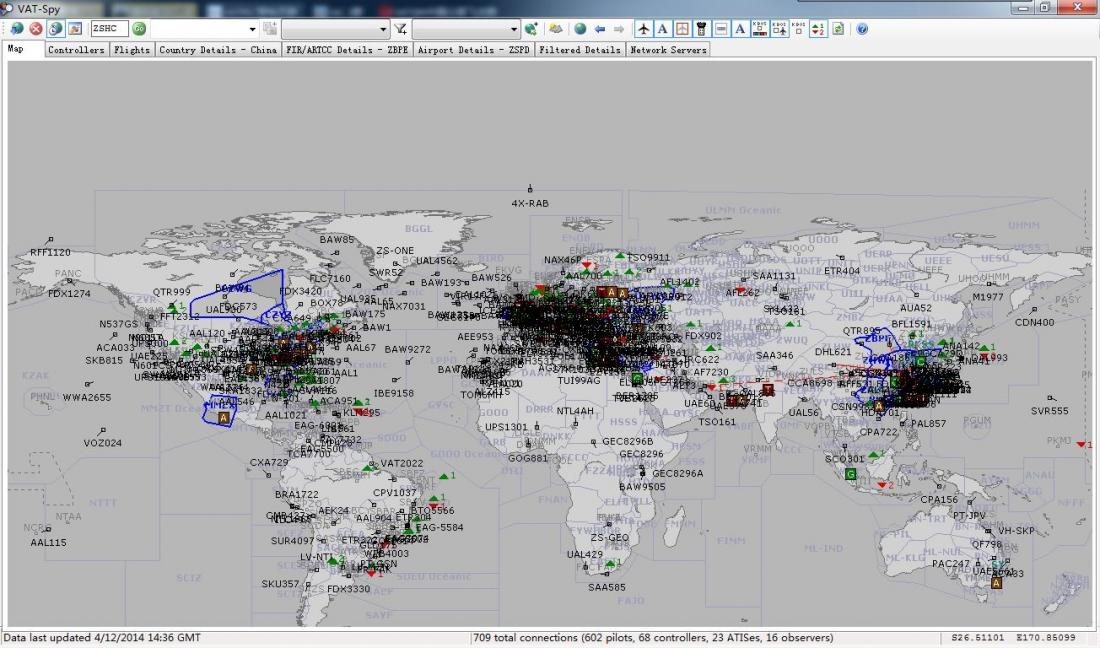Screen dimensions: 1100x648
Task: Toggle the control tower icon
Action: click(x=702, y=29)
